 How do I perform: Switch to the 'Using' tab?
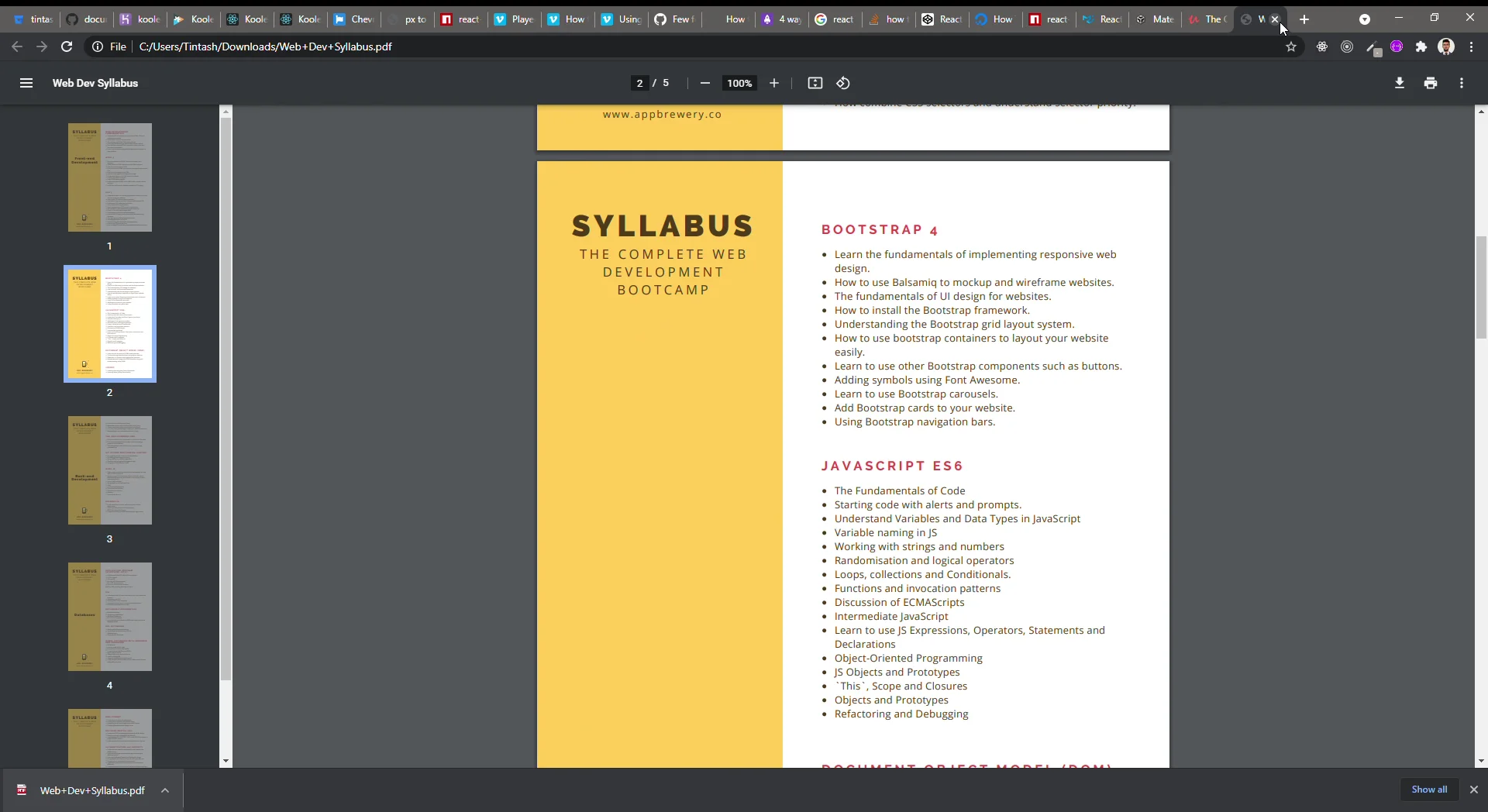pyautogui.click(x=622, y=19)
